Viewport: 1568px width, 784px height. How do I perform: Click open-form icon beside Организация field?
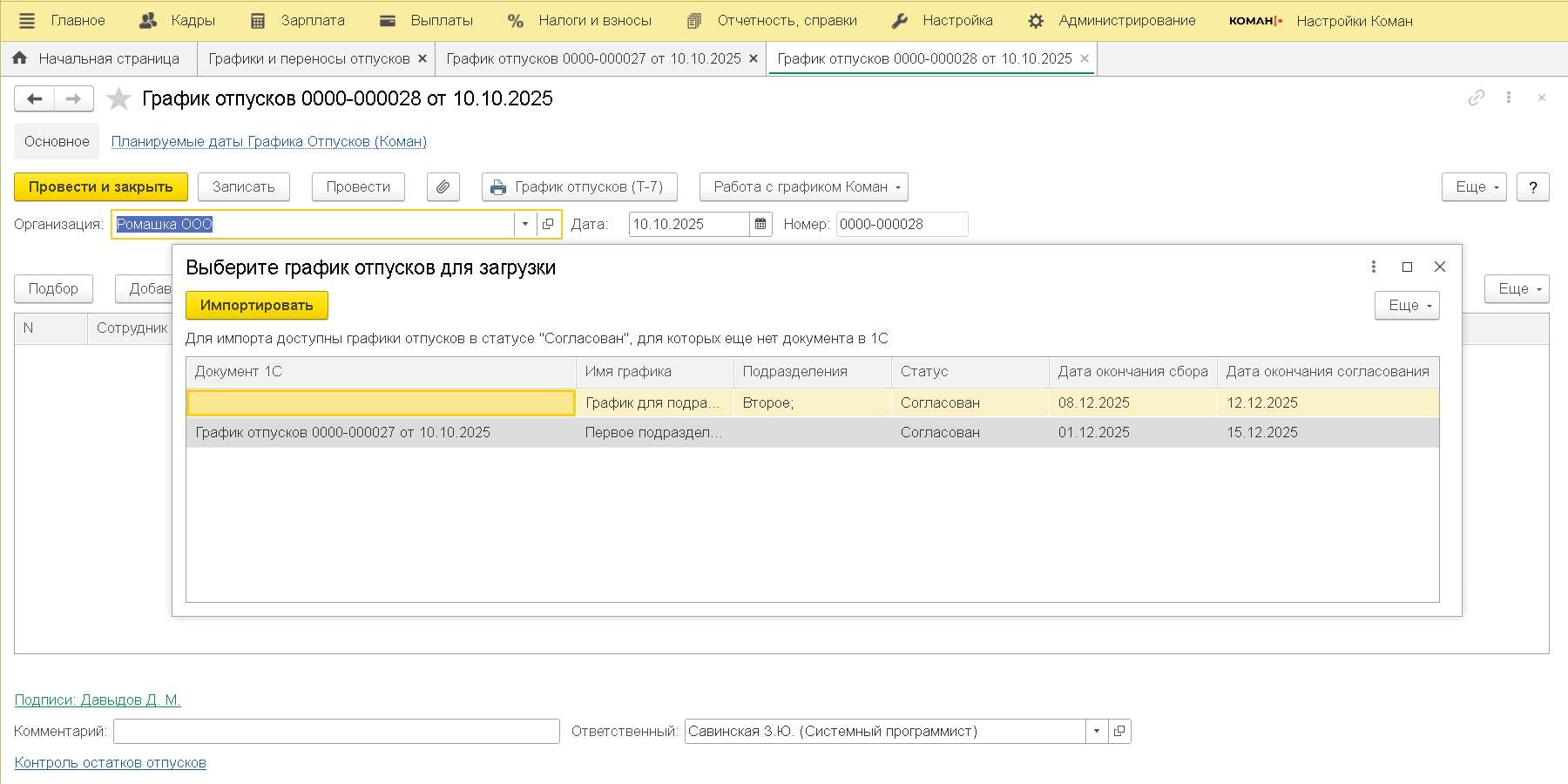[548, 225]
